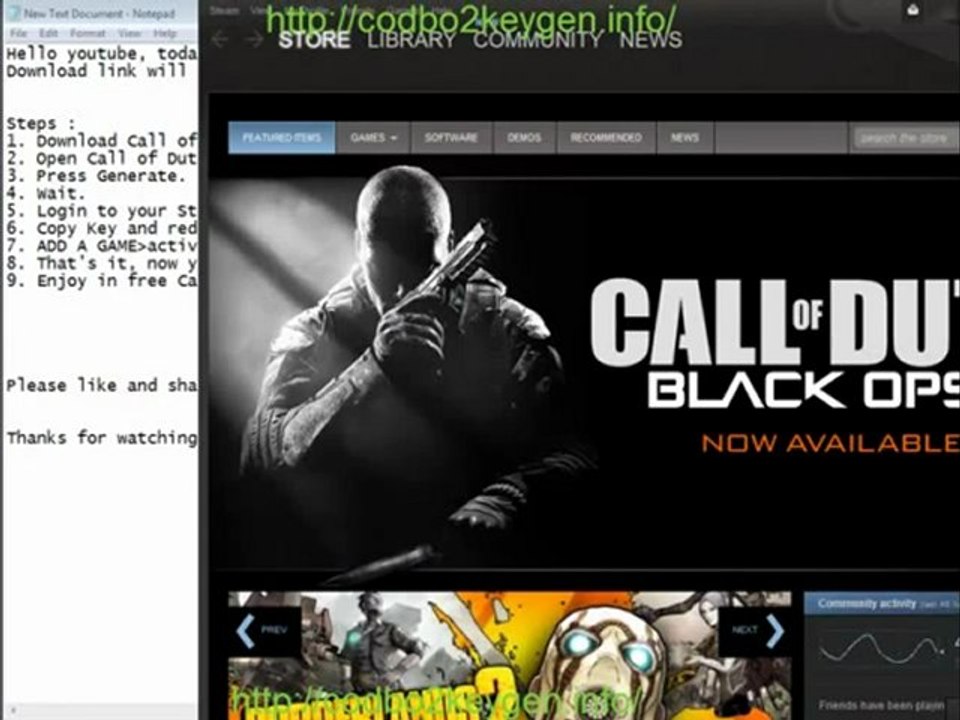Go back with Steam's back arrow
The width and height of the screenshot is (960, 720).
tap(219, 40)
